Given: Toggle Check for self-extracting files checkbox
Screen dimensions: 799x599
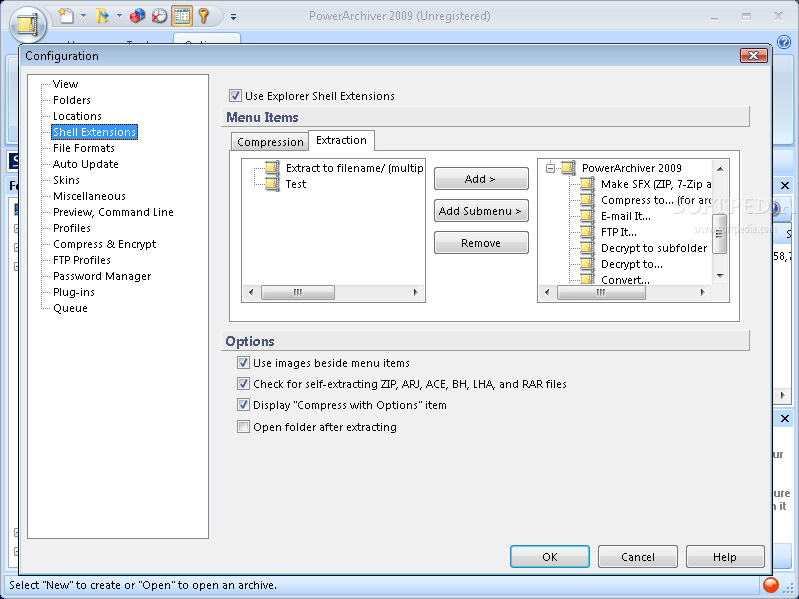Looking at the screenshot, I should (243, 384).
